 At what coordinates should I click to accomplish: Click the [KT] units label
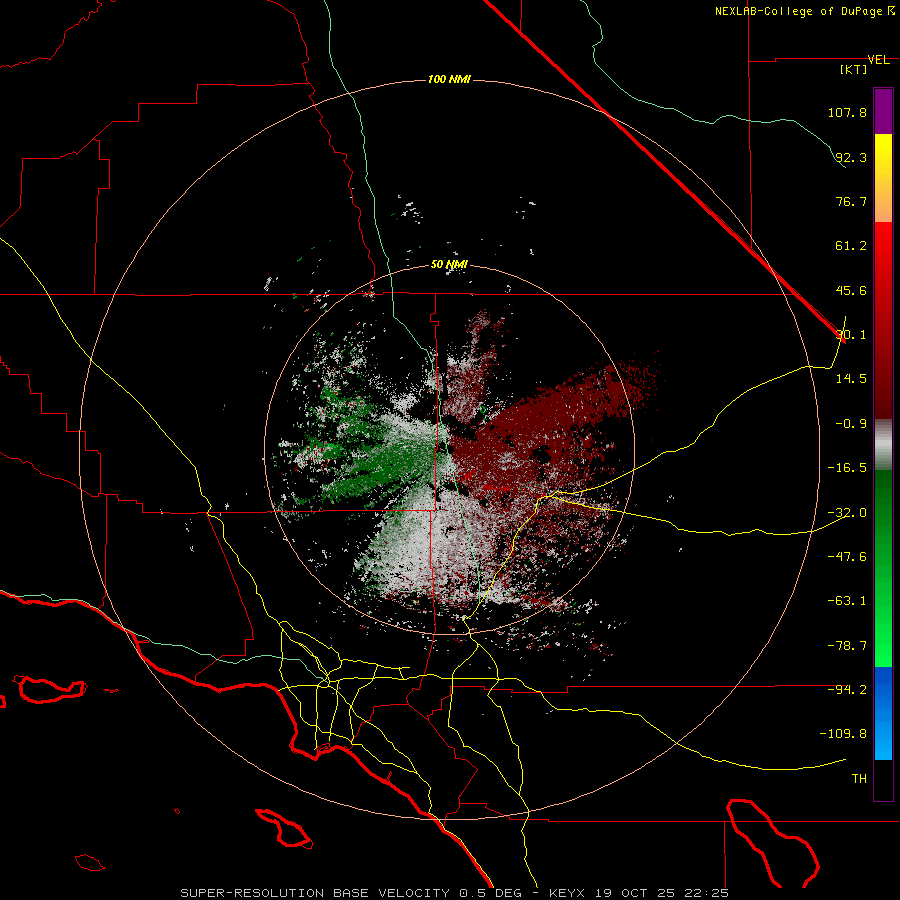(x=854, y=69)
